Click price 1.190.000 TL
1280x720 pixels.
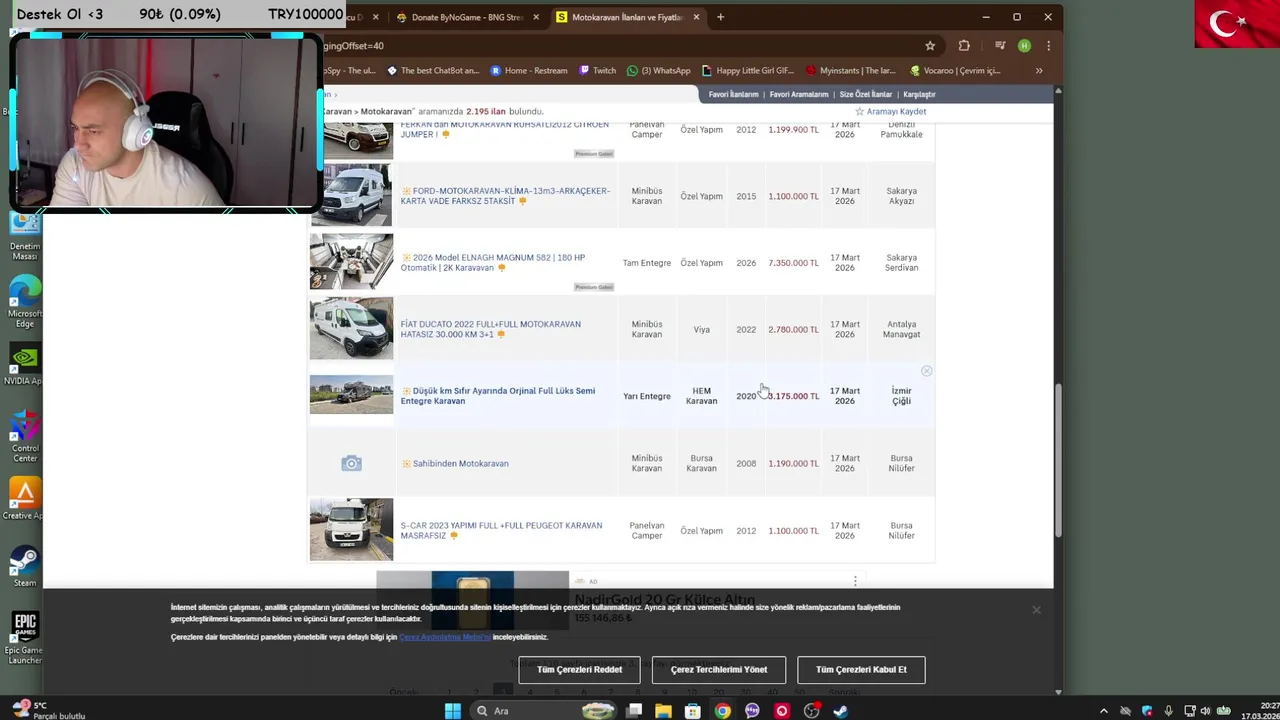793,463
